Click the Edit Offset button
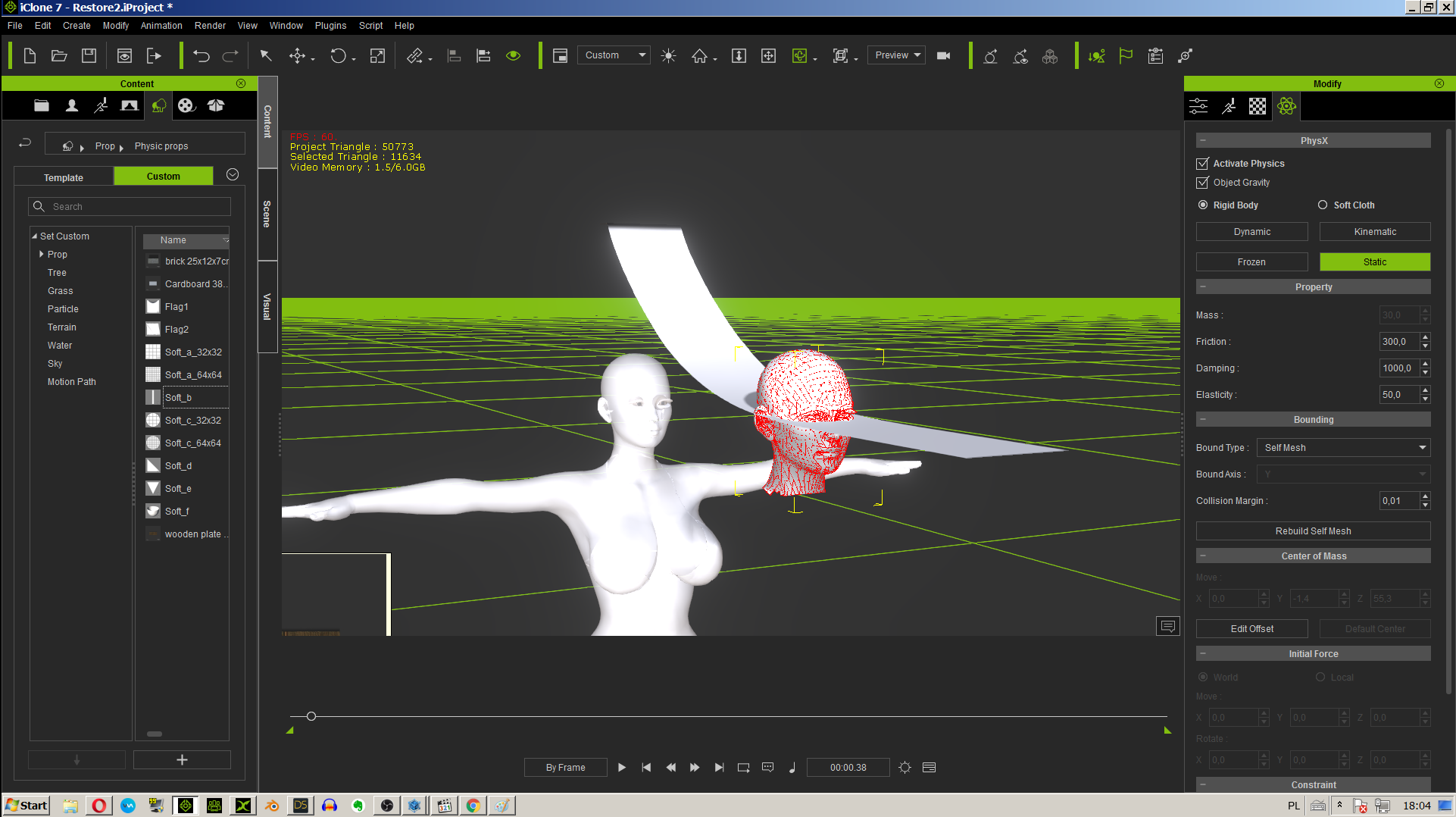 1251,628
